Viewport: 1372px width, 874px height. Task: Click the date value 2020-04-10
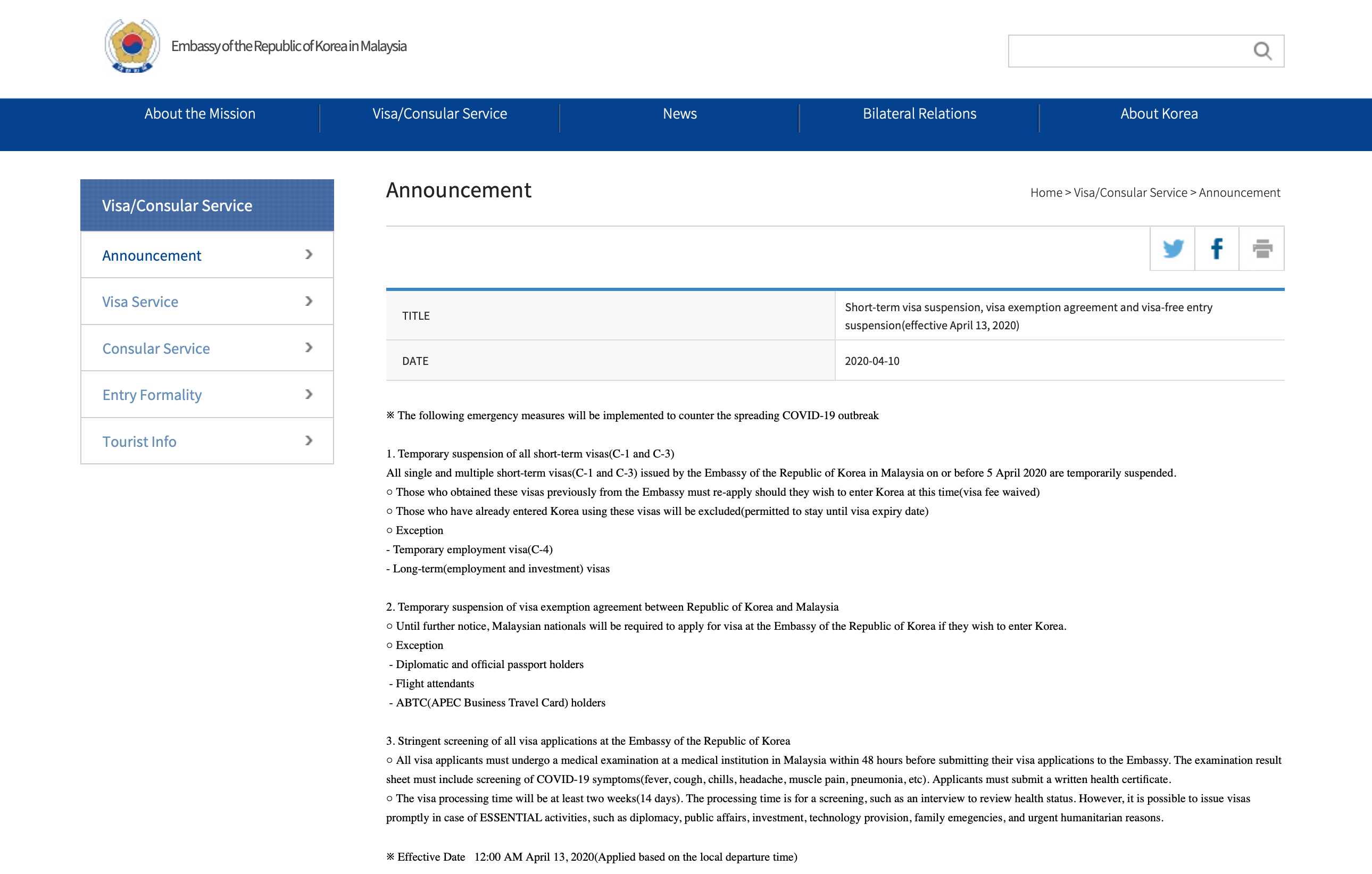coord(872,361)
